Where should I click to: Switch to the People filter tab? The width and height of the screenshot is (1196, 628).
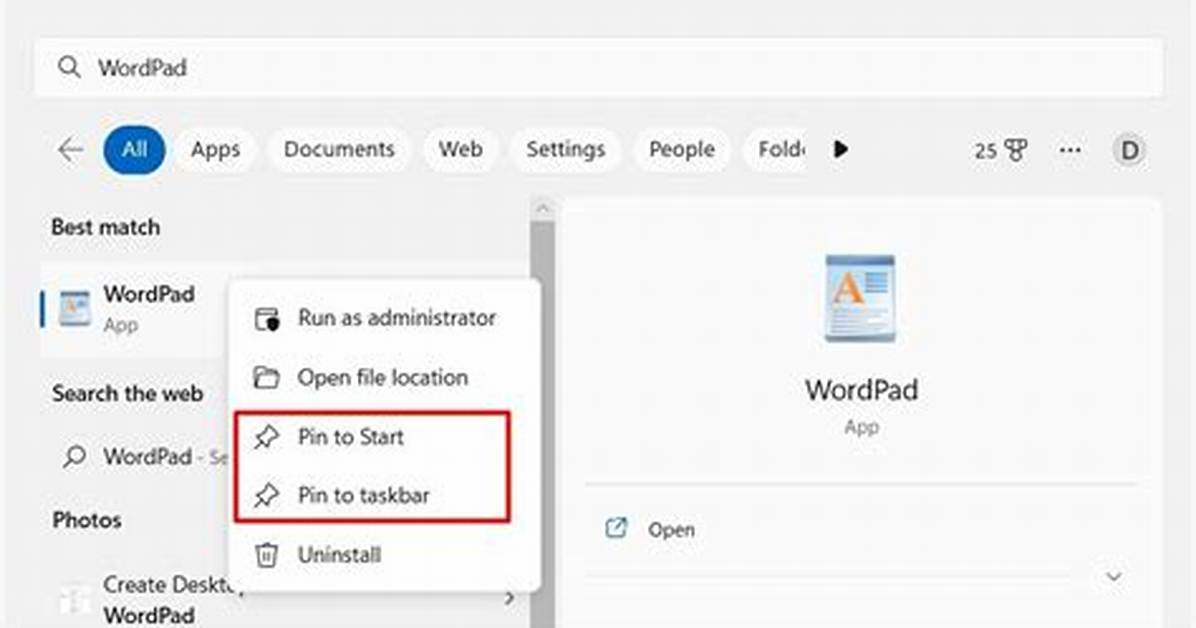pos(682,150)
